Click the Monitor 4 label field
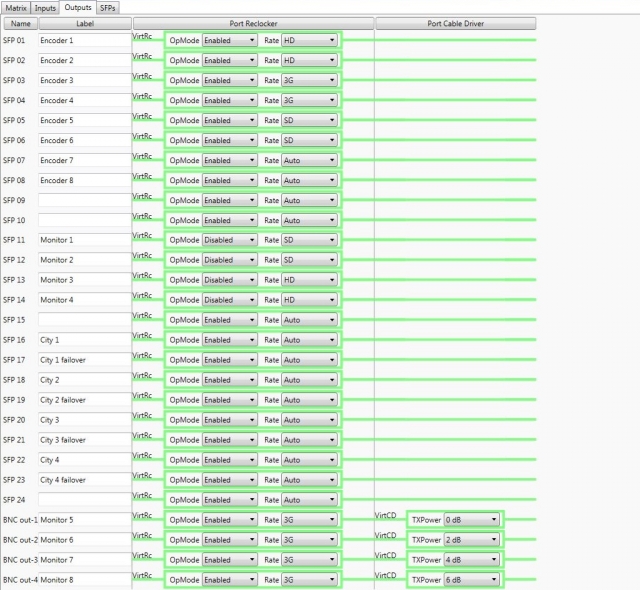This screenshot has height=590, width=640. [x=84, y=300]
